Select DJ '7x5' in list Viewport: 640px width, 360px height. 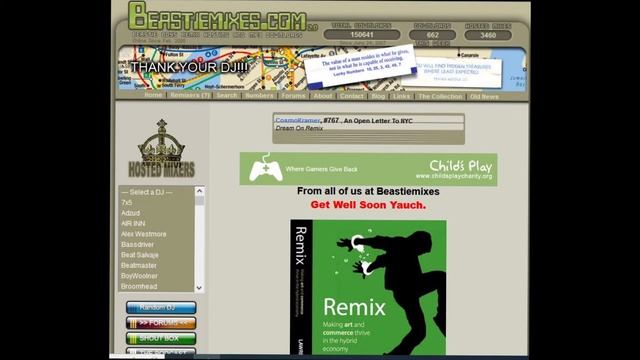(156, 203)
